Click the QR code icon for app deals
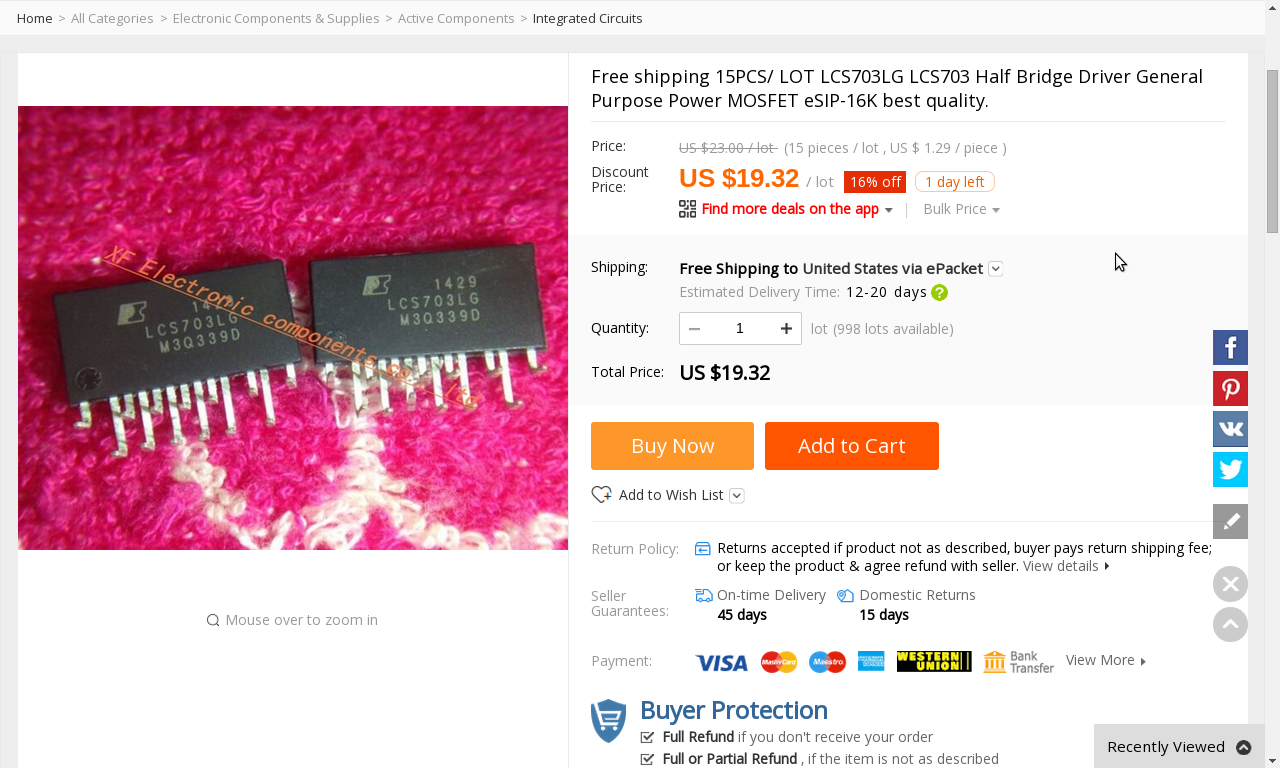1280x768 pixels. (687, 209)
